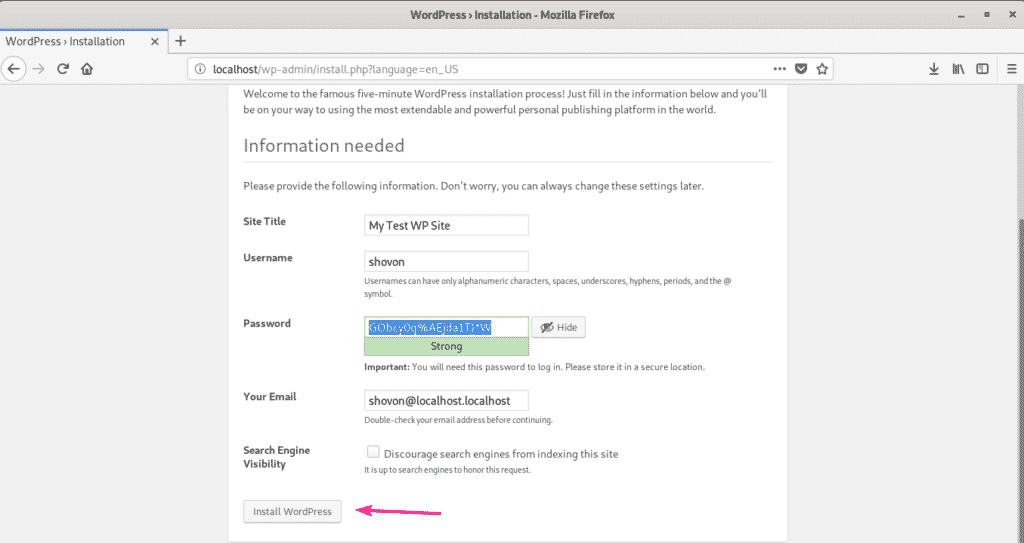Click the Install WordPress button
1024x543 pixels.
pos(292,511)
